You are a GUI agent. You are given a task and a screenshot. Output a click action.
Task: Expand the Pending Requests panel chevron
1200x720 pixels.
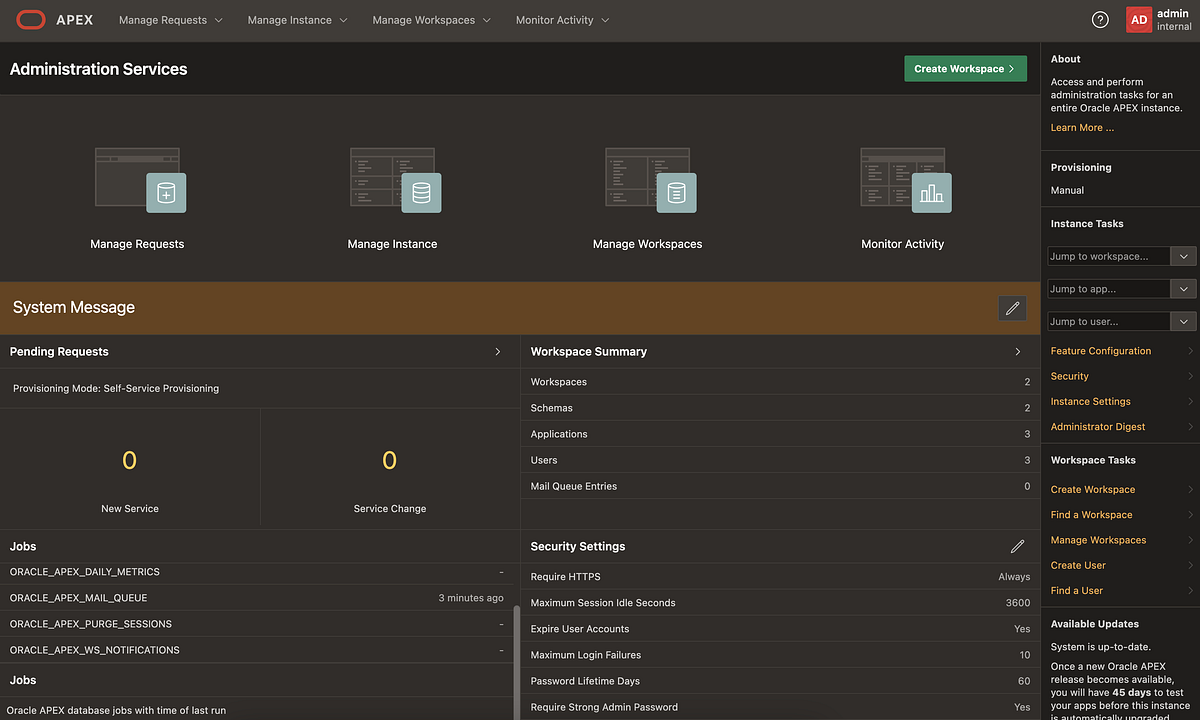(x=497, y=351)
